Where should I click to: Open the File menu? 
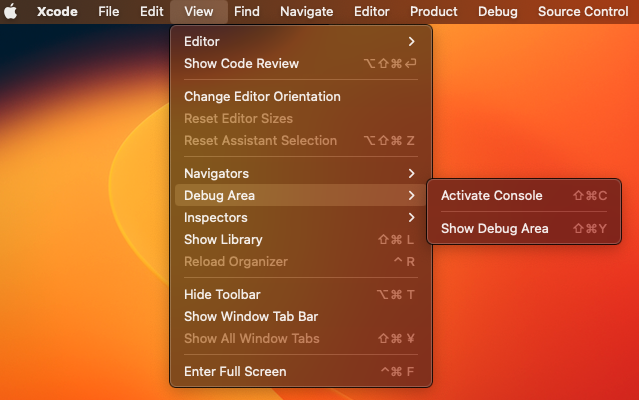108,11
